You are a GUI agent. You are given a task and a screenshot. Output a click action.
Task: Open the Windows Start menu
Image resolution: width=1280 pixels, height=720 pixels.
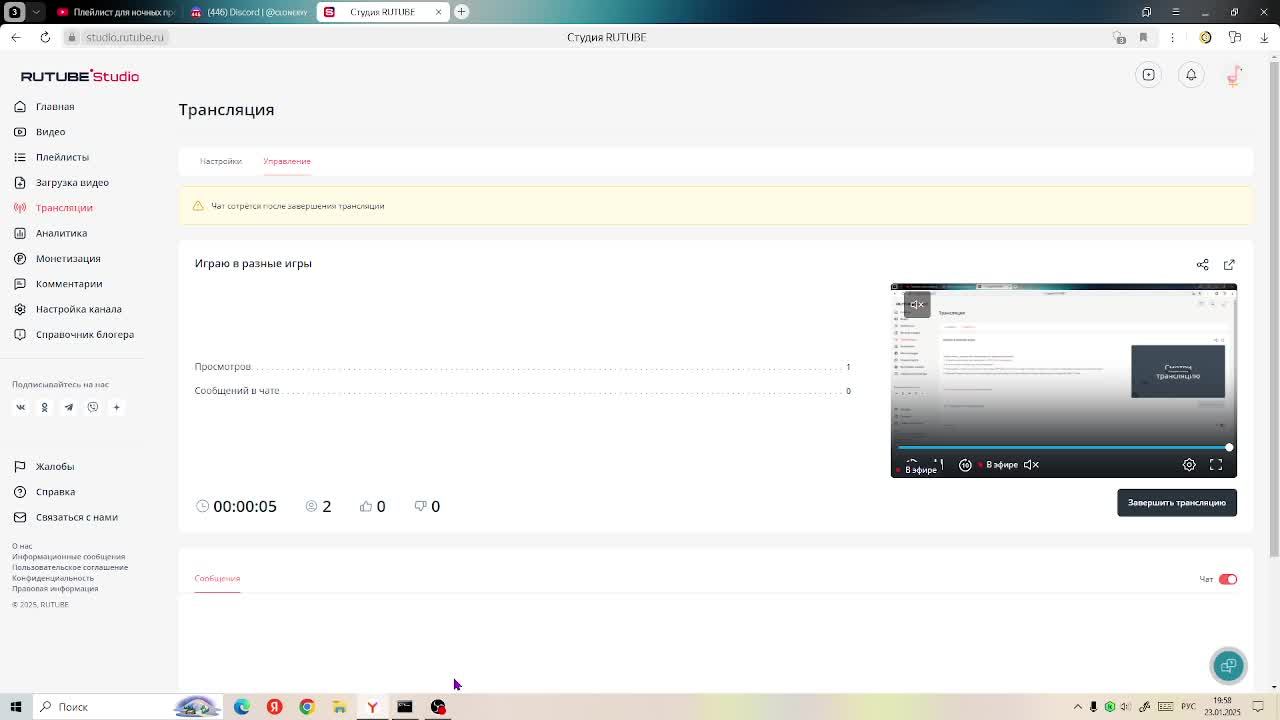click(x=16, y=707)
